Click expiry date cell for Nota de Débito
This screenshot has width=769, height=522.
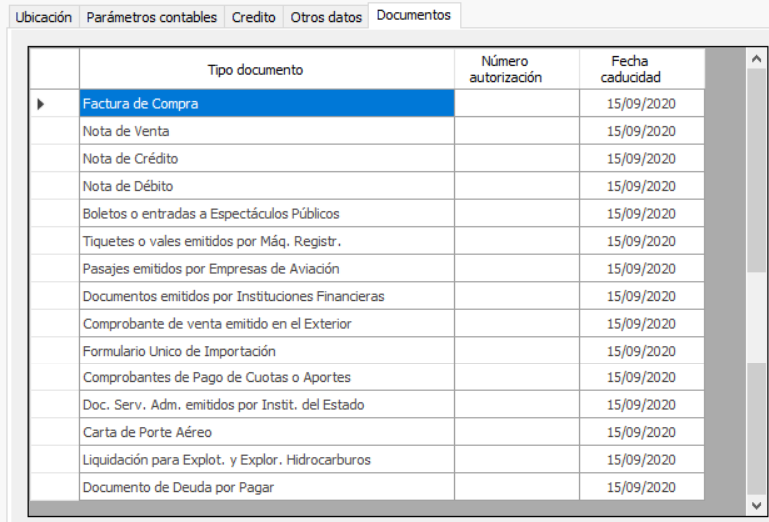tap(642, 186)
